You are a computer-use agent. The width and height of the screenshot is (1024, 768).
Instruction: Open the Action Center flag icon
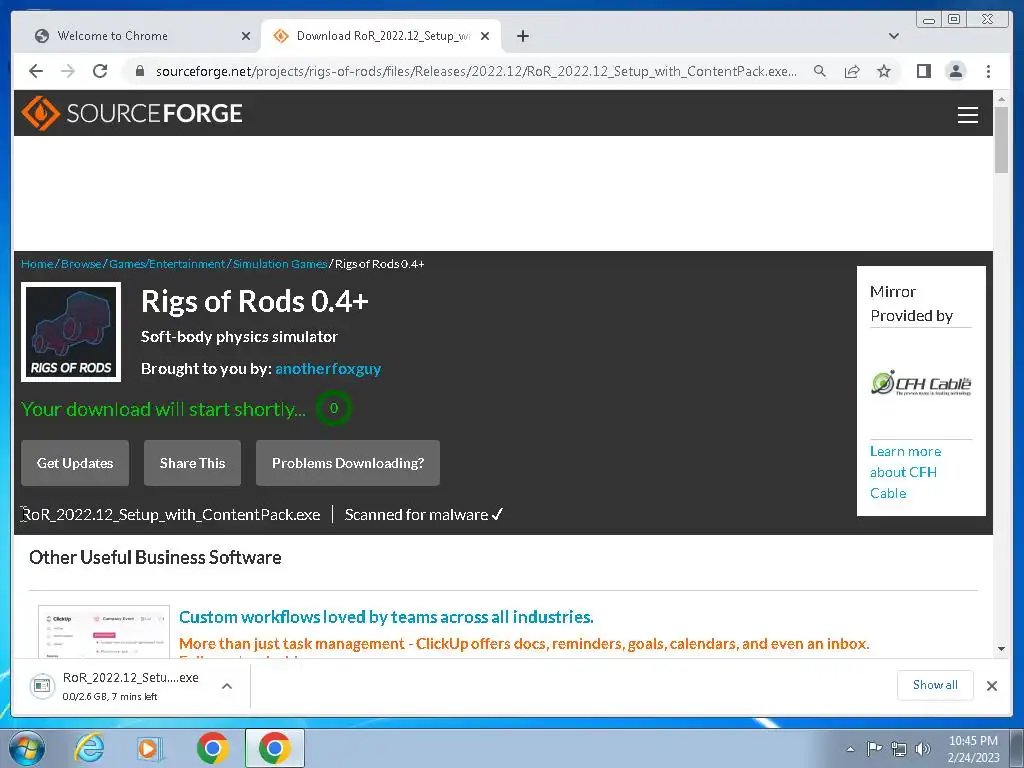point(874,748)
